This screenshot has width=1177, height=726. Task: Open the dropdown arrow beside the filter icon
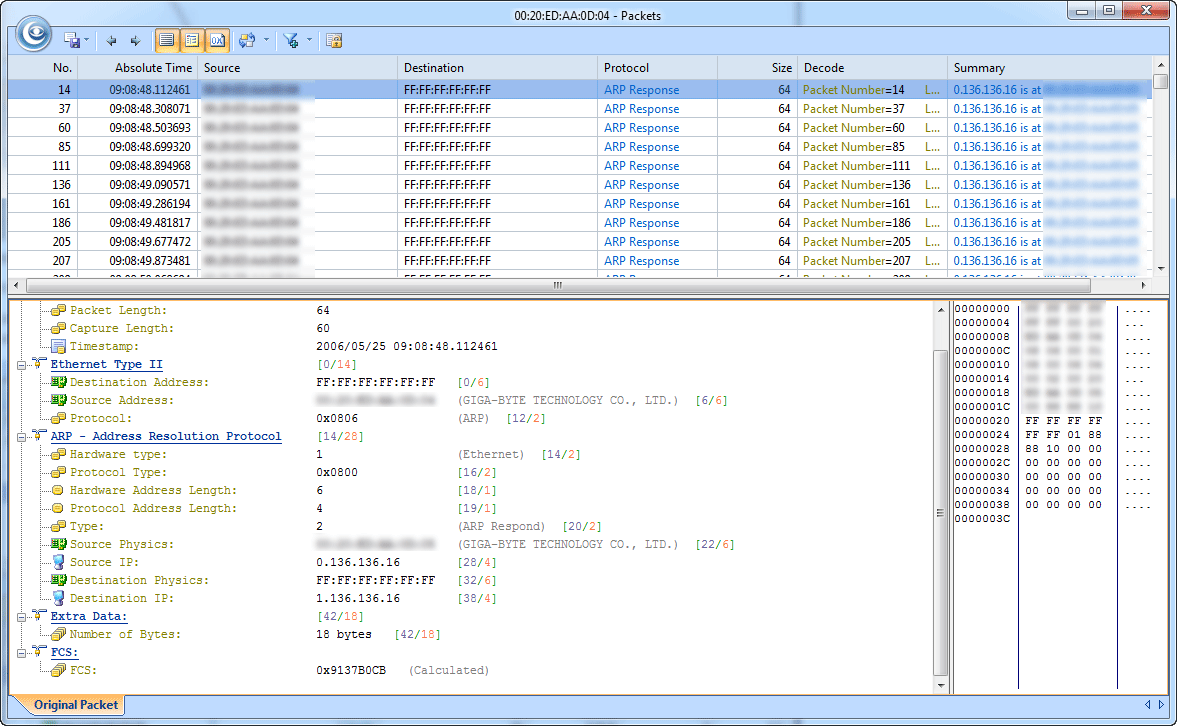[x=309, y=41]
